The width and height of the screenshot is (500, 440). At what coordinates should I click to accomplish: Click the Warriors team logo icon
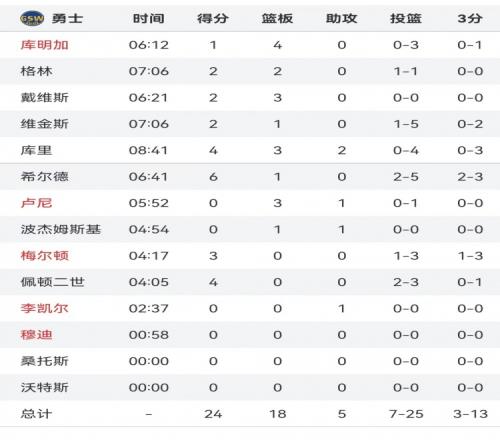point(32,18)
